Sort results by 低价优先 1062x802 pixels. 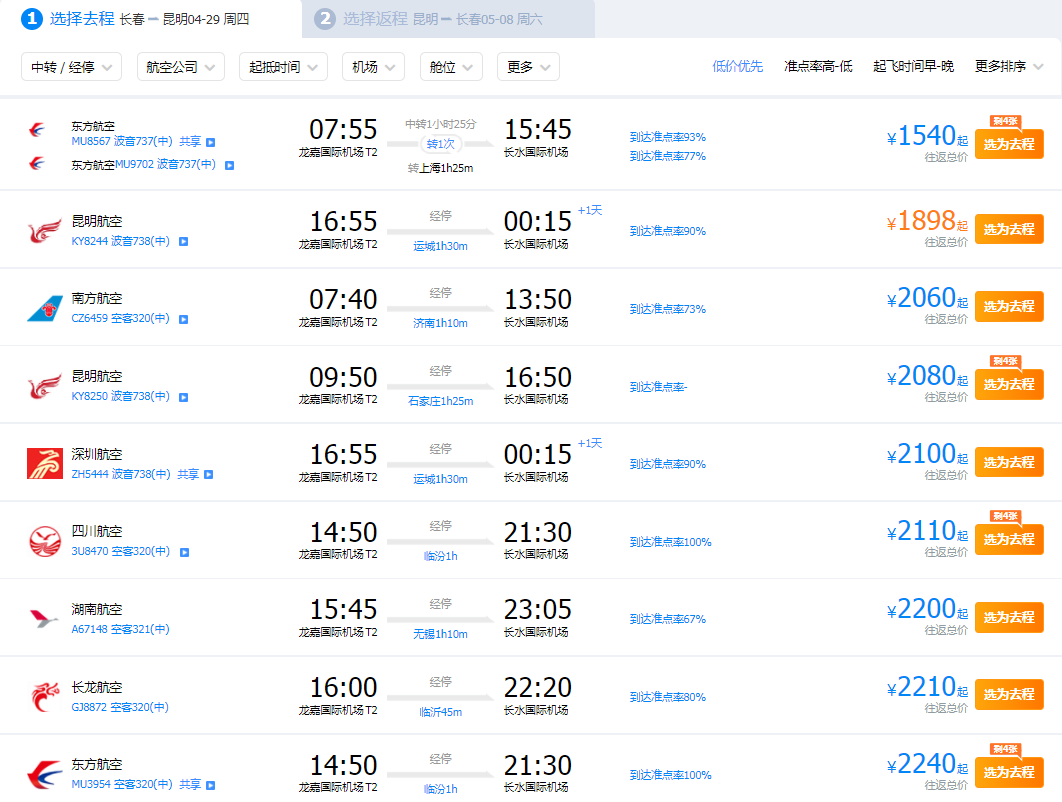click(x=737, y=66)
